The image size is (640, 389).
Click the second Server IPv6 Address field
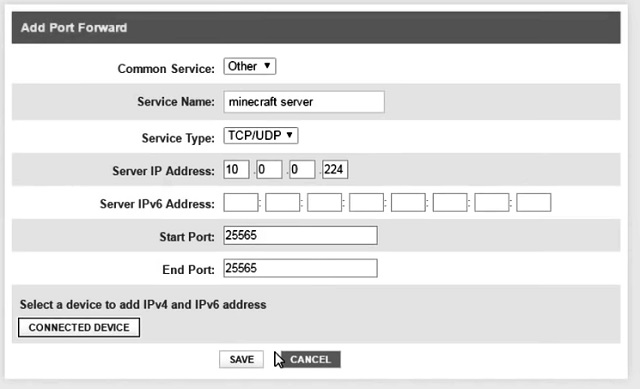point(282,202)
